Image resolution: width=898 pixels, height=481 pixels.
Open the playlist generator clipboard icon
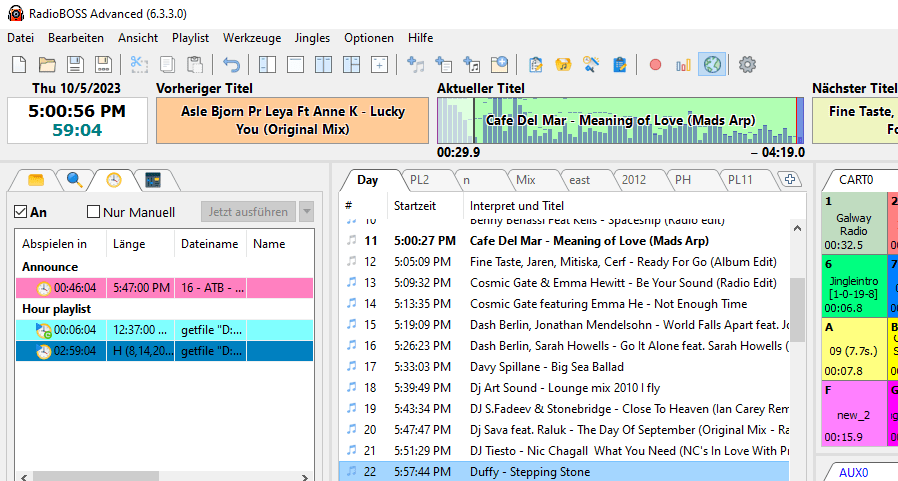pyautogui.click(x=535, y=65)
